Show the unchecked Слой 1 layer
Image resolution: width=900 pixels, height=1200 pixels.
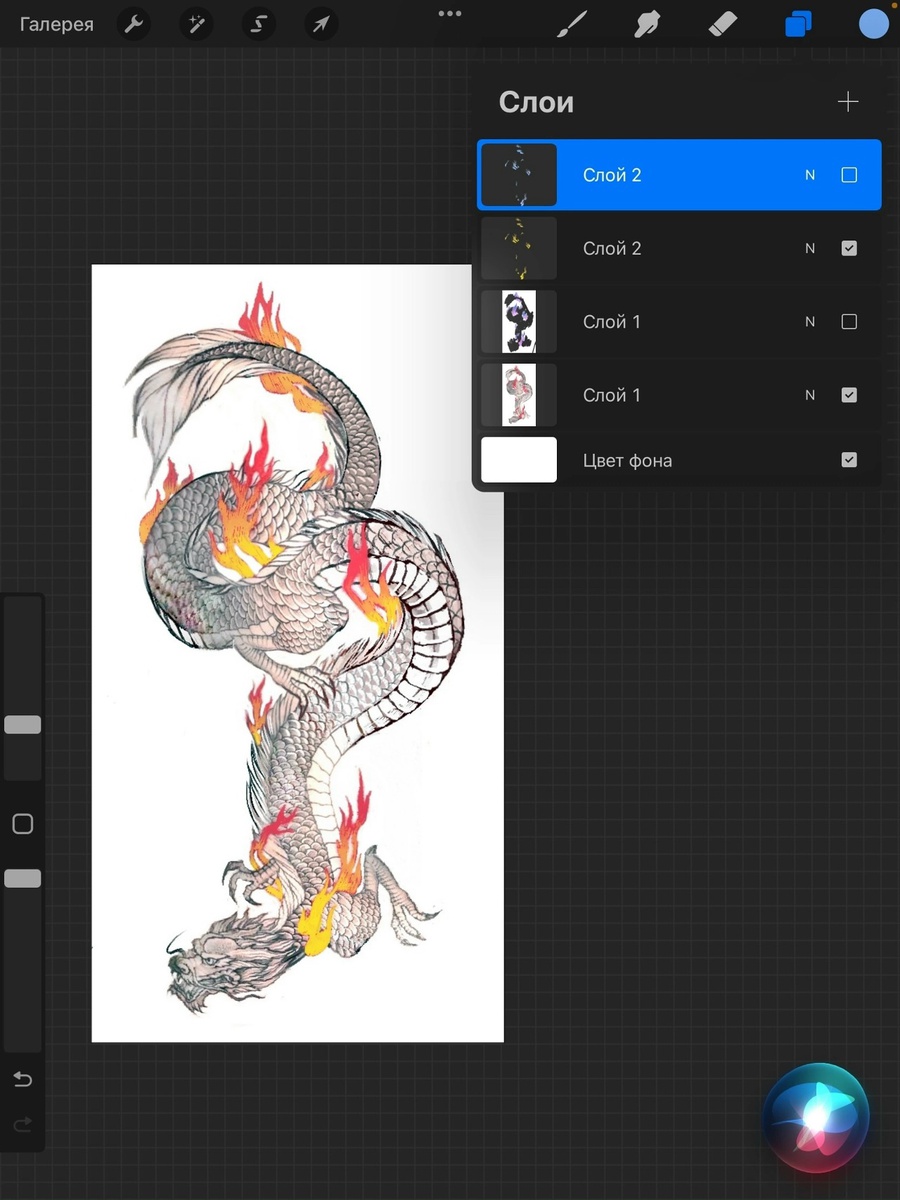[849, 322]
